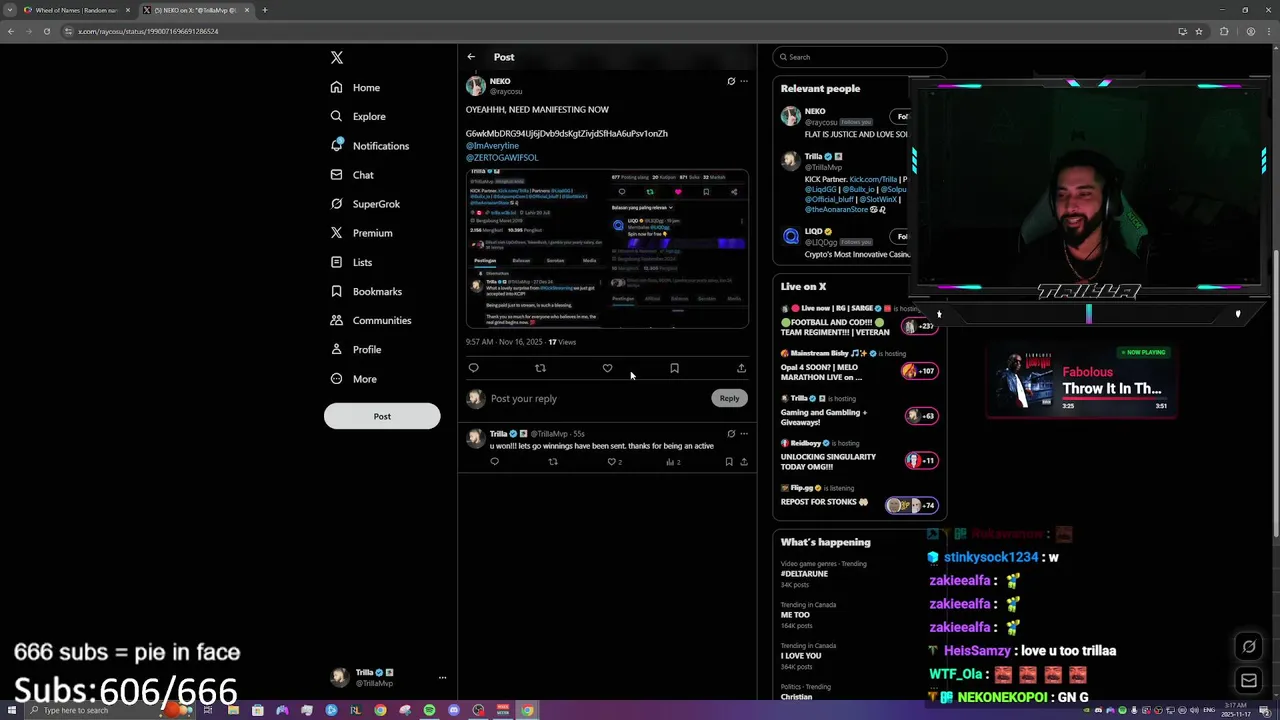The width and height of the screenshot is (1280, 720).
Task: Bookmark Trilla's reply
Action: click(x=729, y=462)
